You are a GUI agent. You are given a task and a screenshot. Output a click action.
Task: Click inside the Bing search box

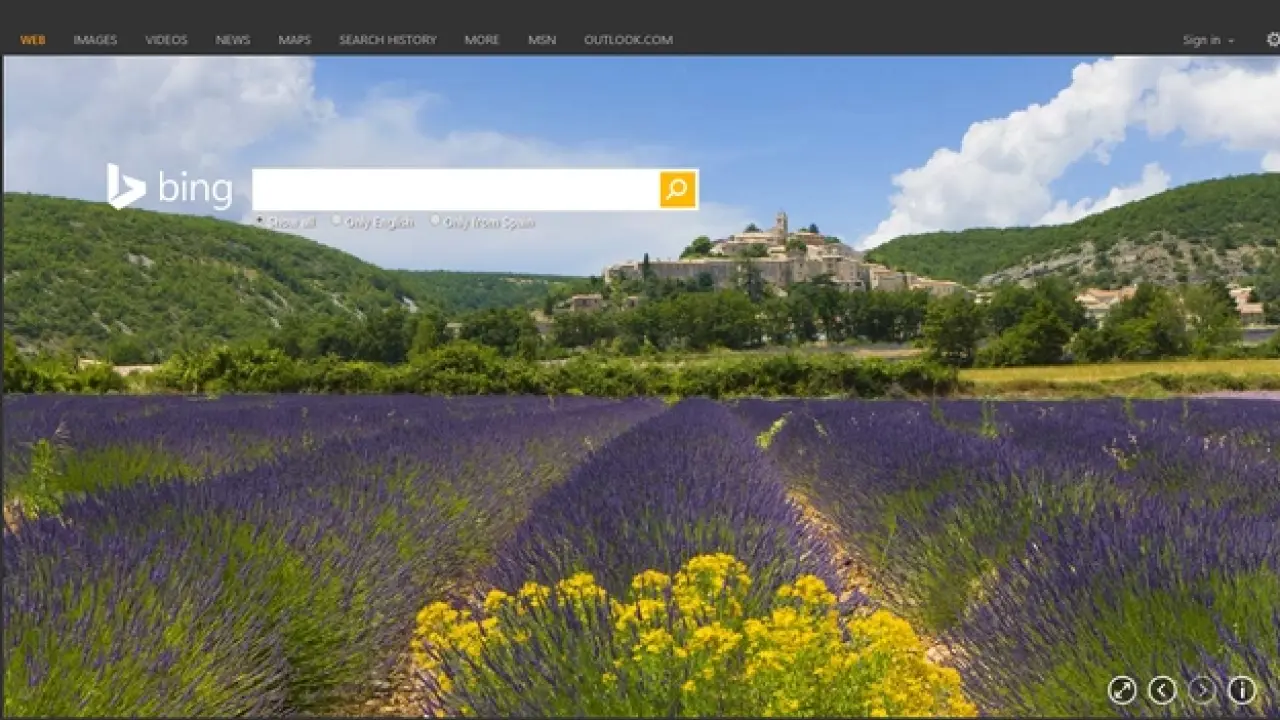[455, 189]
